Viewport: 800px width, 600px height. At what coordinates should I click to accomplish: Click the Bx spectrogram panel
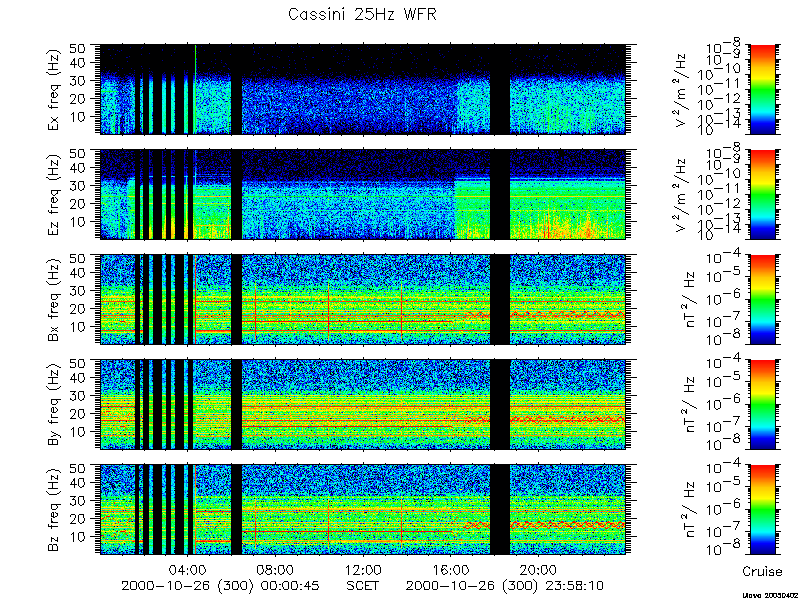(x=363, y=299)
